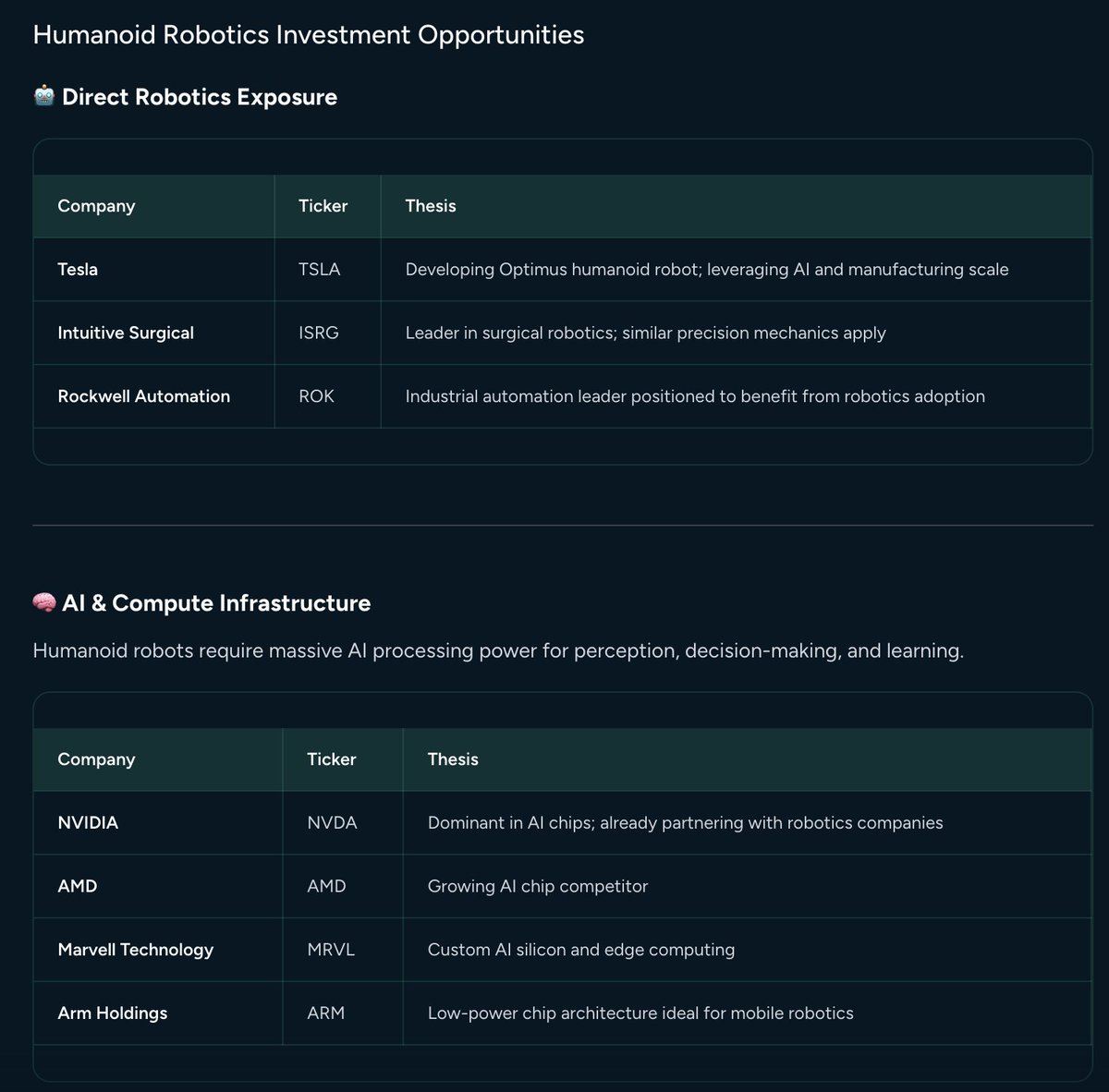
Task: Click the NVIDIA company name
Action: [x=88, y=822]
